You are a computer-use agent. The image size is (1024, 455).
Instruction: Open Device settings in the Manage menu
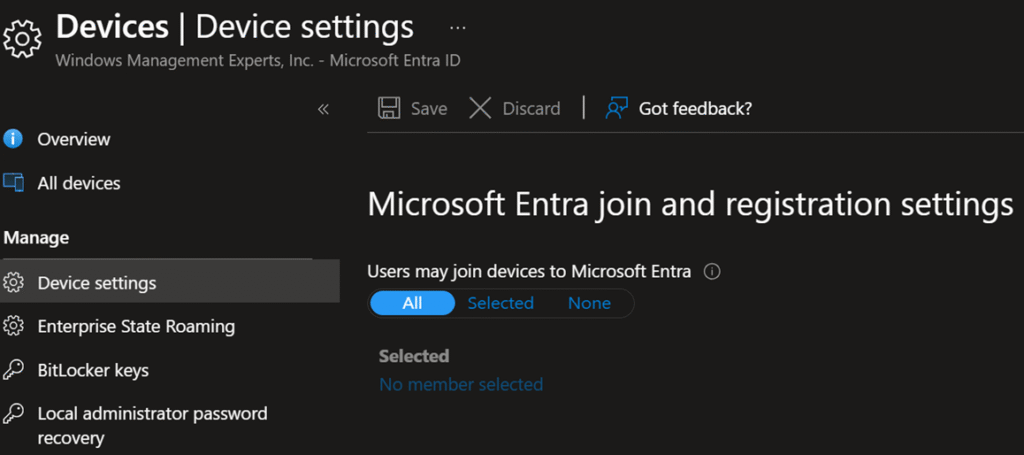click(97, 283)
